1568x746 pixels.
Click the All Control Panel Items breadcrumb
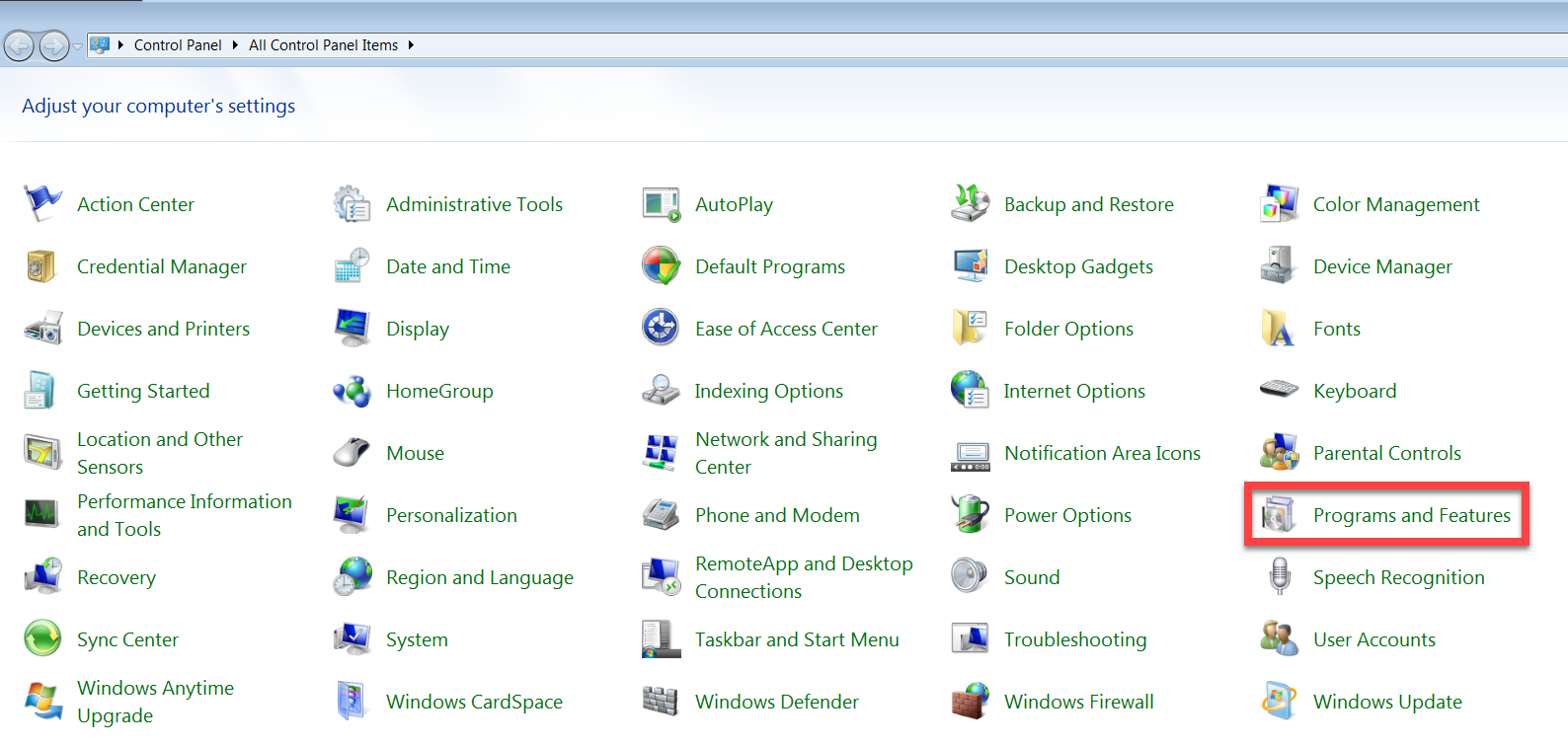tap(323, 45)
